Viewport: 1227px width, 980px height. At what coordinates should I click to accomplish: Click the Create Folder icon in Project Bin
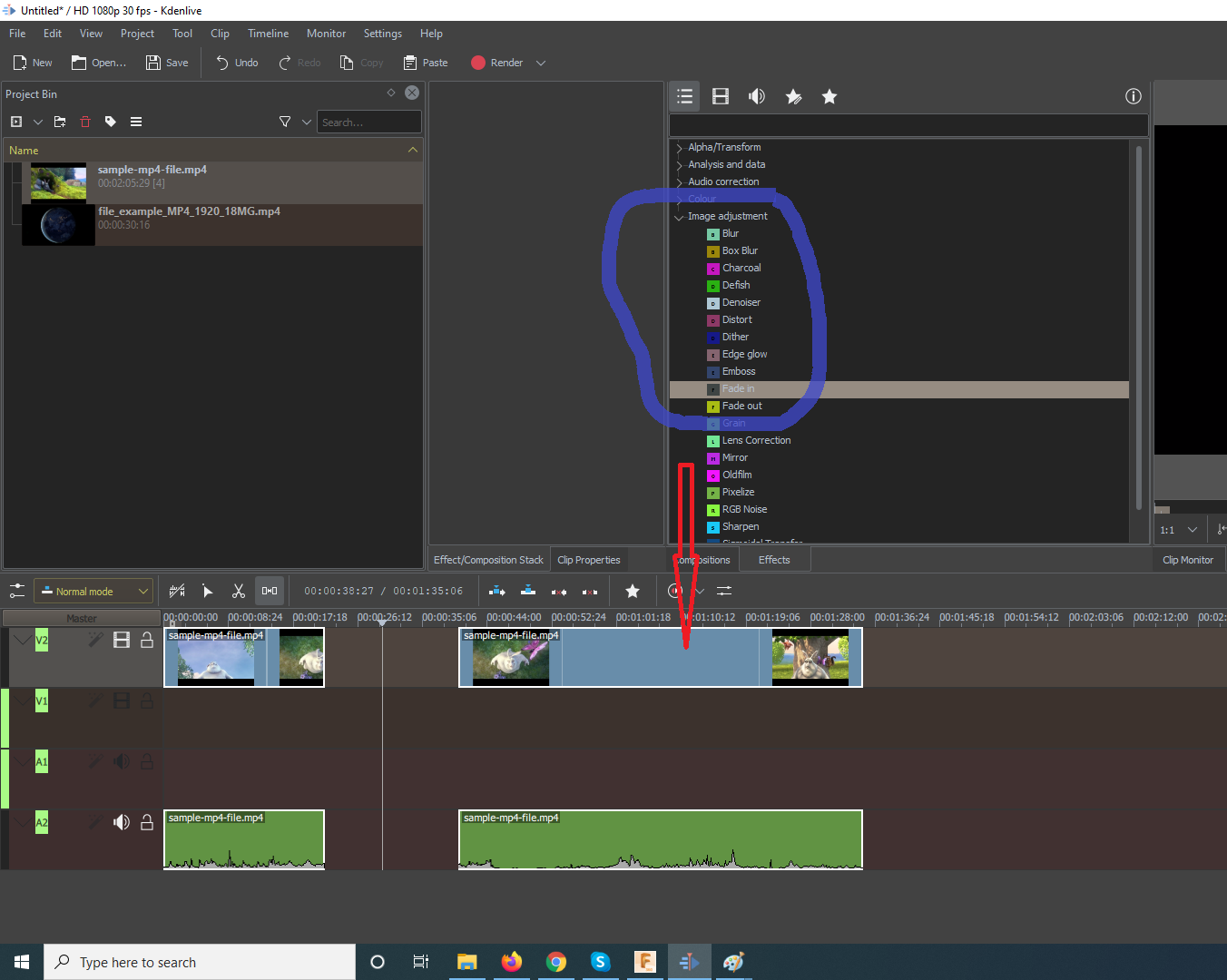60,122
